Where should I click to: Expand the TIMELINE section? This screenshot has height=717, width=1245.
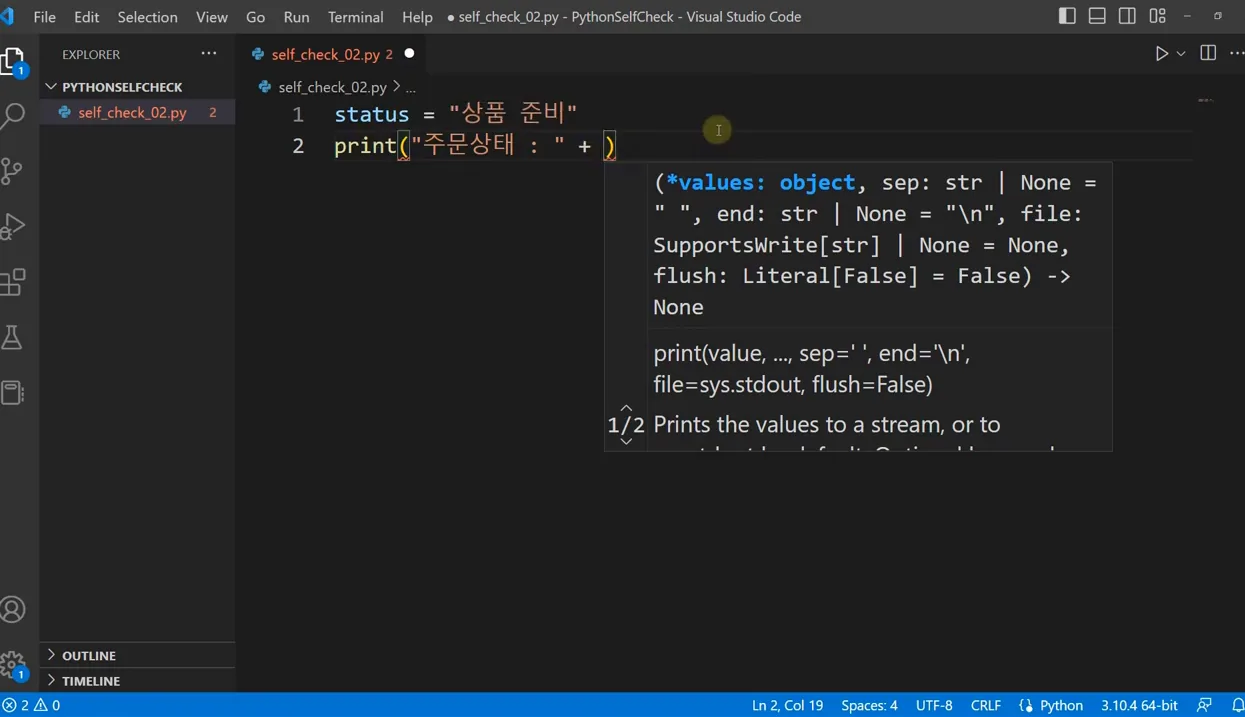[x=137, y=680]
